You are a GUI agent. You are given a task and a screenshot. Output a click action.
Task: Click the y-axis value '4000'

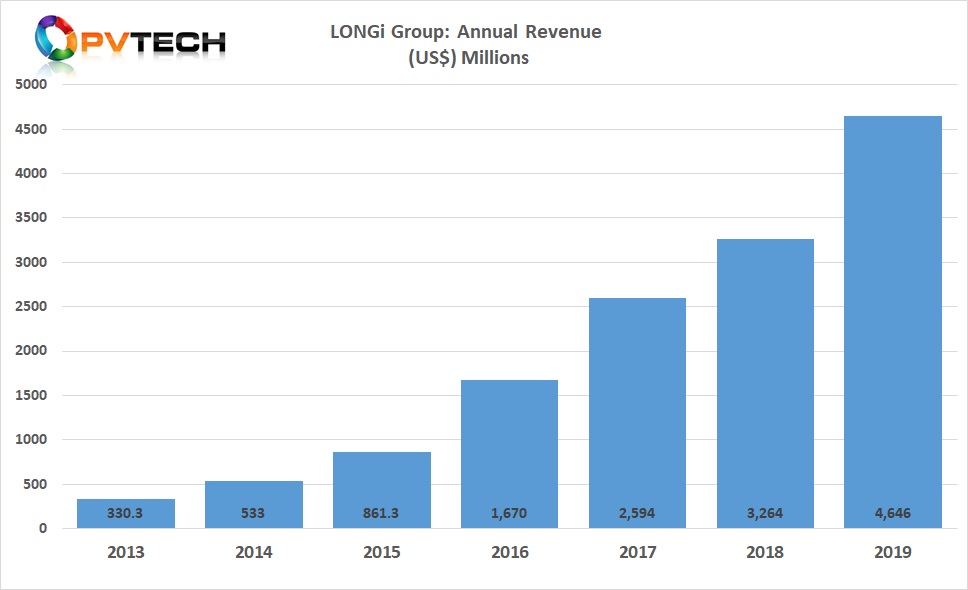[x=31, y=173]
